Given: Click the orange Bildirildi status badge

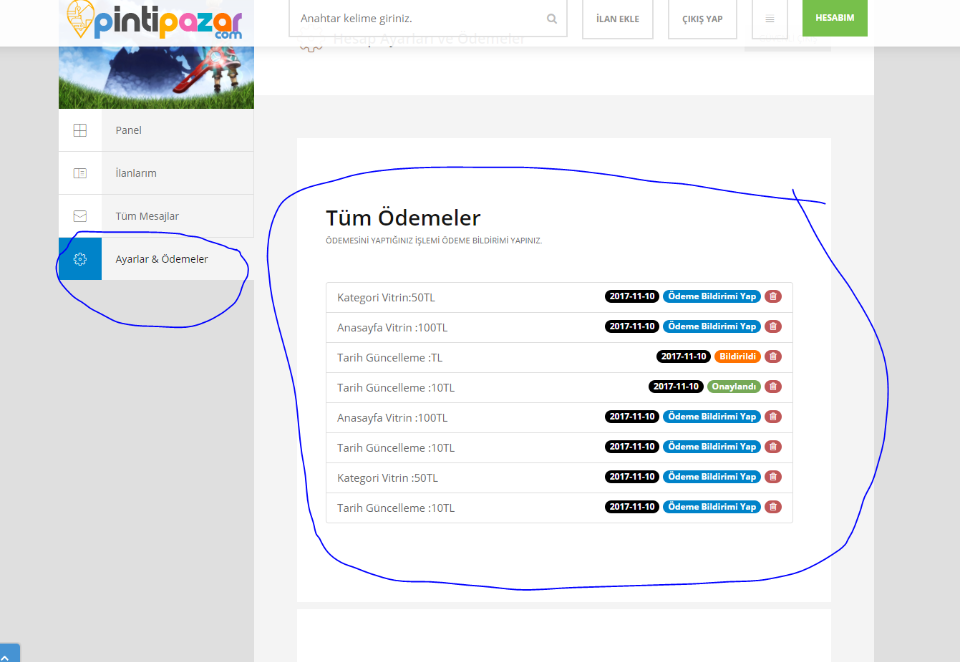Looking at the screenshot, I should pyautogui.click(x=737, y=357).
